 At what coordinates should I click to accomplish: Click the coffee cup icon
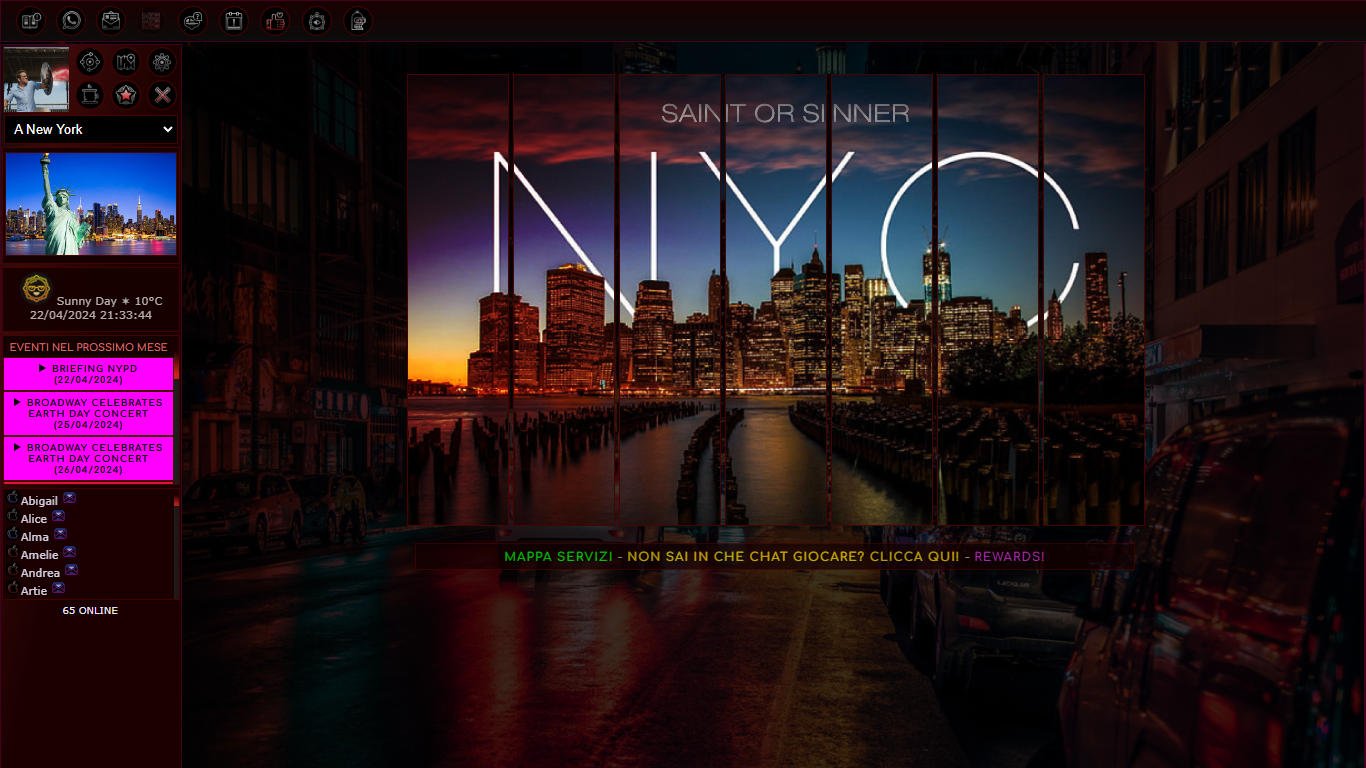90,96
